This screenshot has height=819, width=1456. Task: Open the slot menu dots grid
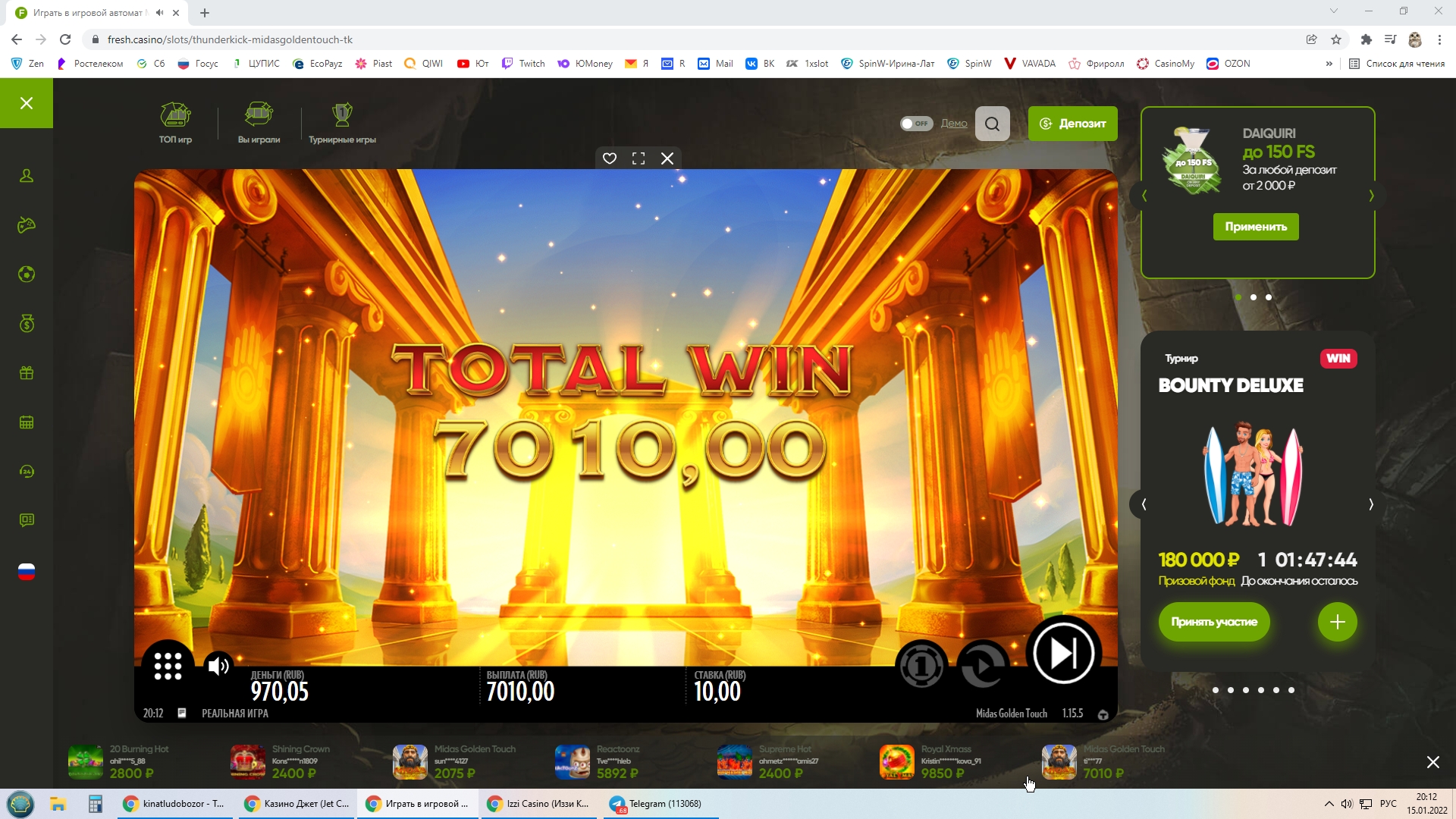(168, 667)
